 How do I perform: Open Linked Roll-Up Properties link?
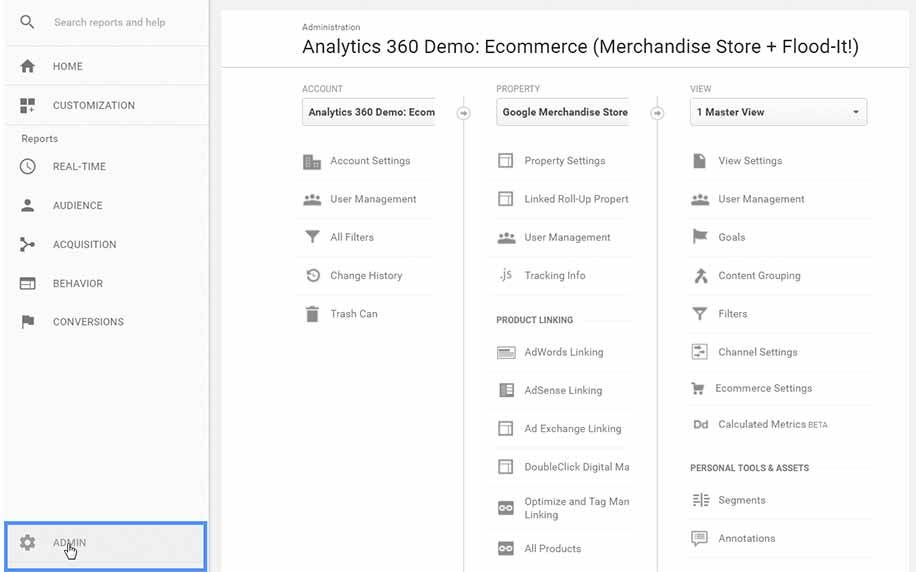pyautogui.click(x=576, y=199)
